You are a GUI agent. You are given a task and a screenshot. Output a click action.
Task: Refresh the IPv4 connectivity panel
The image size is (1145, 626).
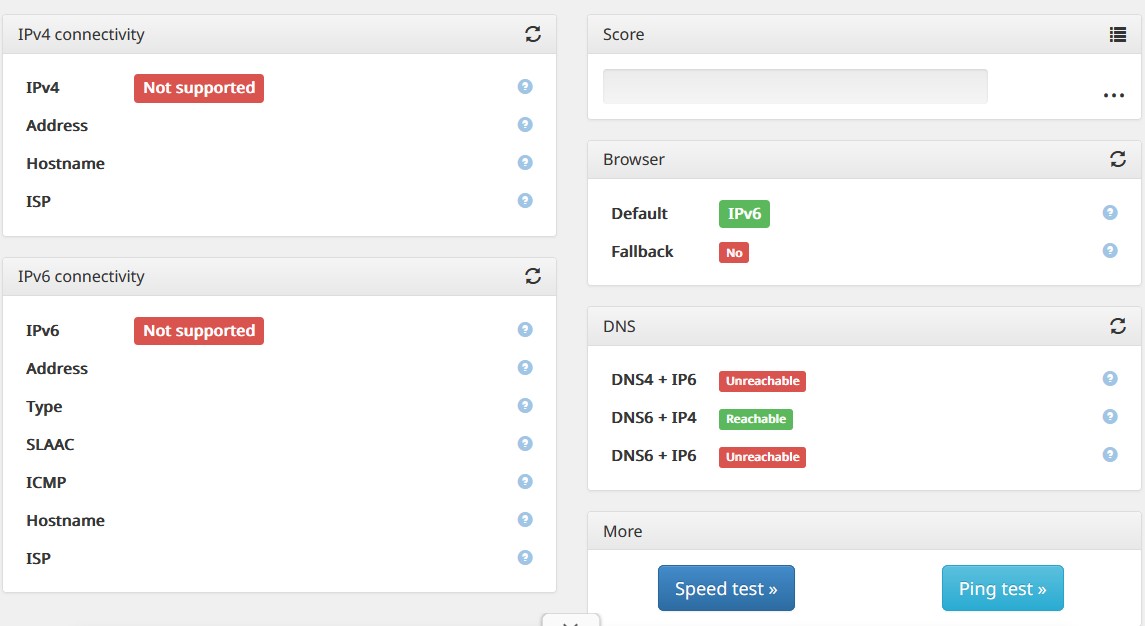pos(533,34)
